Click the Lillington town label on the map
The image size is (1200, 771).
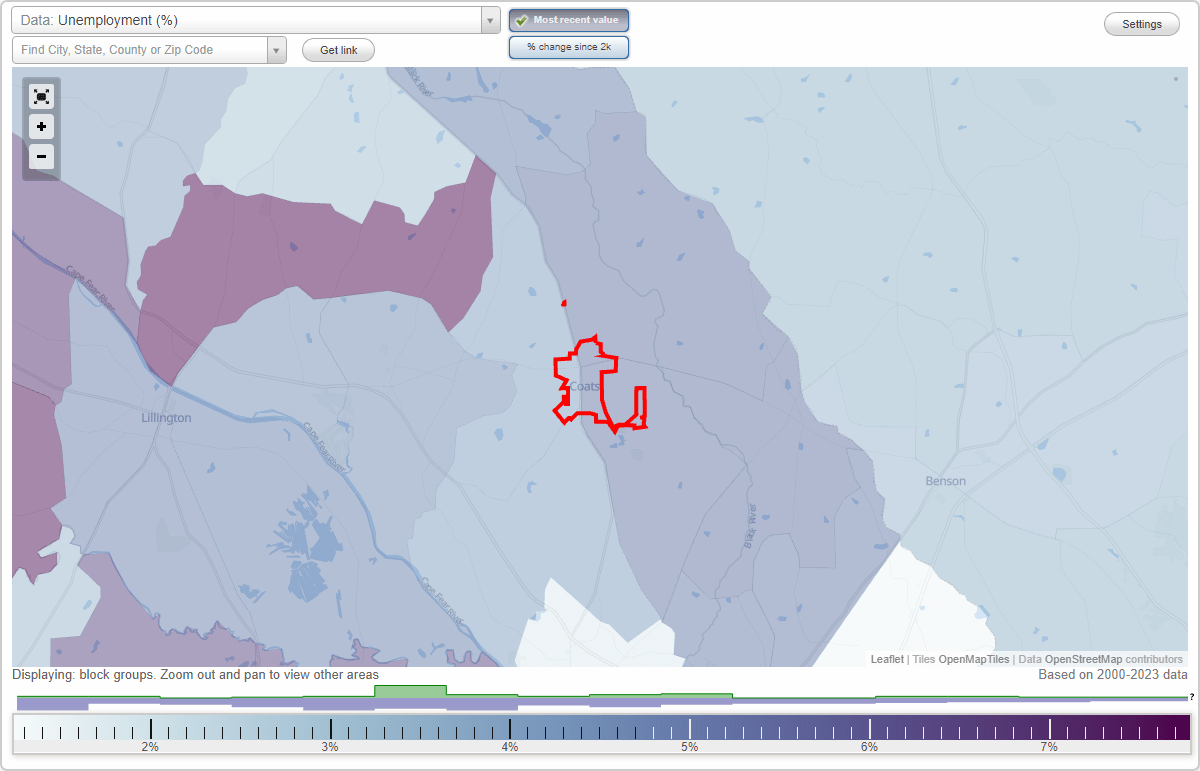[x=166, y=418]
